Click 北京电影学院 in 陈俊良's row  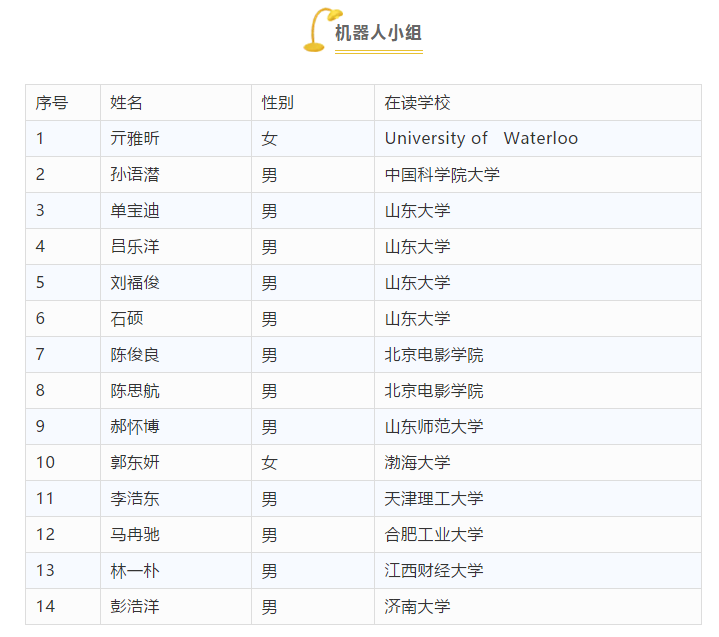pos(434,355)
